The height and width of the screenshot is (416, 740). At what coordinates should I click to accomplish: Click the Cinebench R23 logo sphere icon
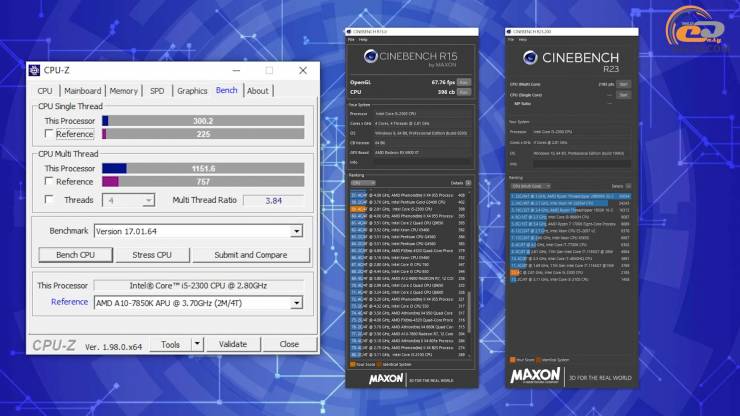(x=530, y=58)
